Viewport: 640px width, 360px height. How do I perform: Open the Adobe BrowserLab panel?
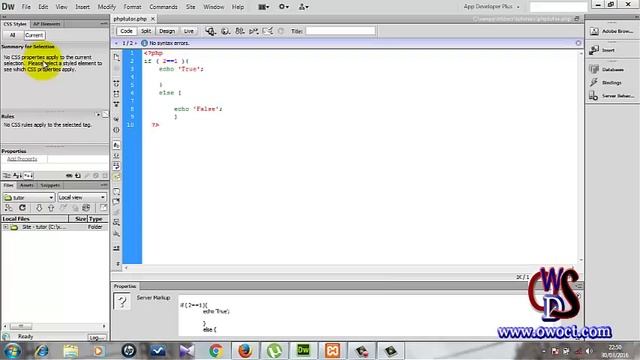point(611,31)
